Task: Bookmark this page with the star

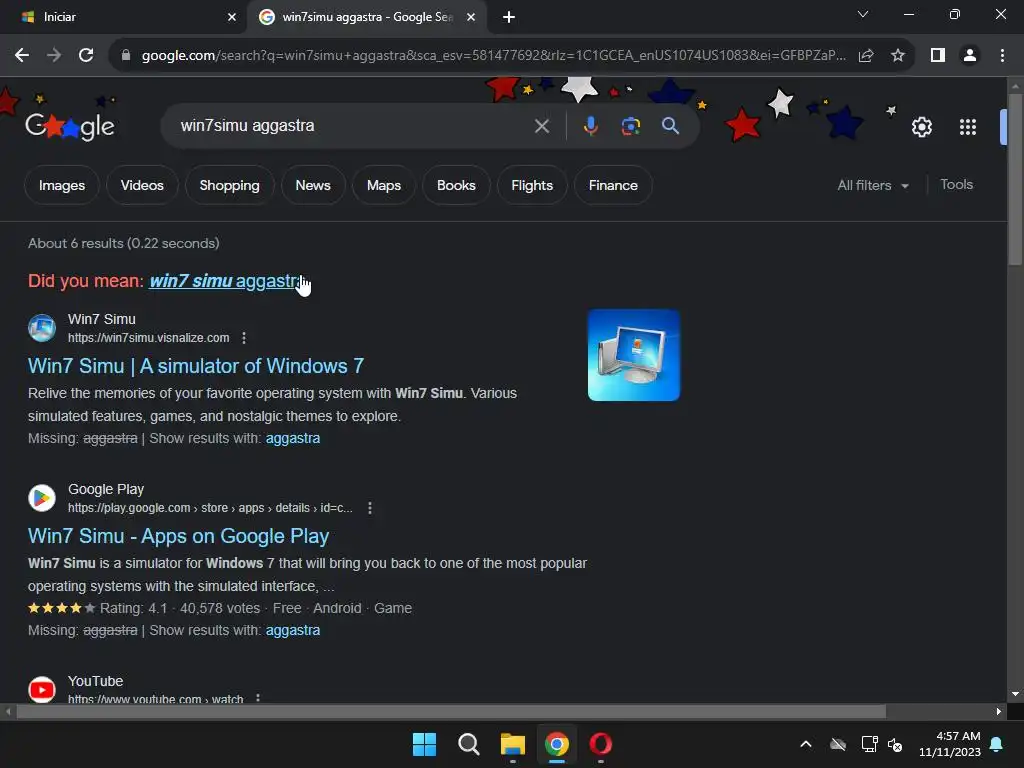Action: pyautogui.click(x=898, y=56)
